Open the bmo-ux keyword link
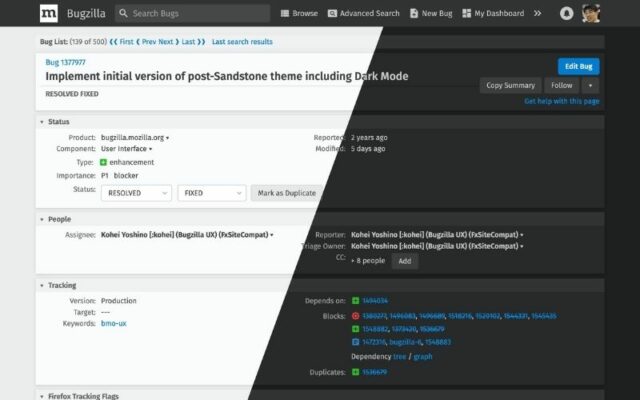The width and height of the screenshot is (640, 400). pyautogui.click(x=113, y=324)
